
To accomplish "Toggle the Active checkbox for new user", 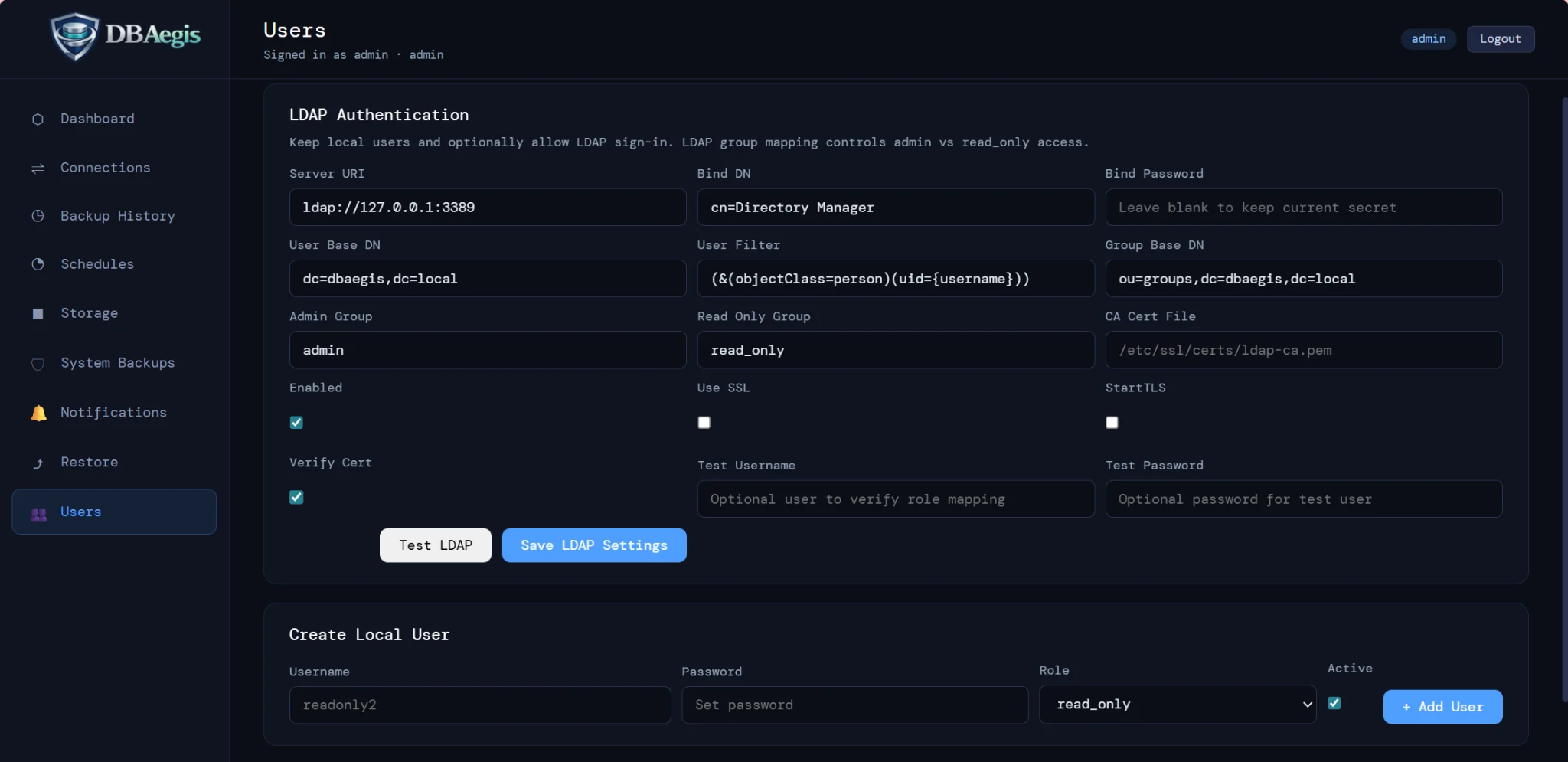I will point(1334,703).
